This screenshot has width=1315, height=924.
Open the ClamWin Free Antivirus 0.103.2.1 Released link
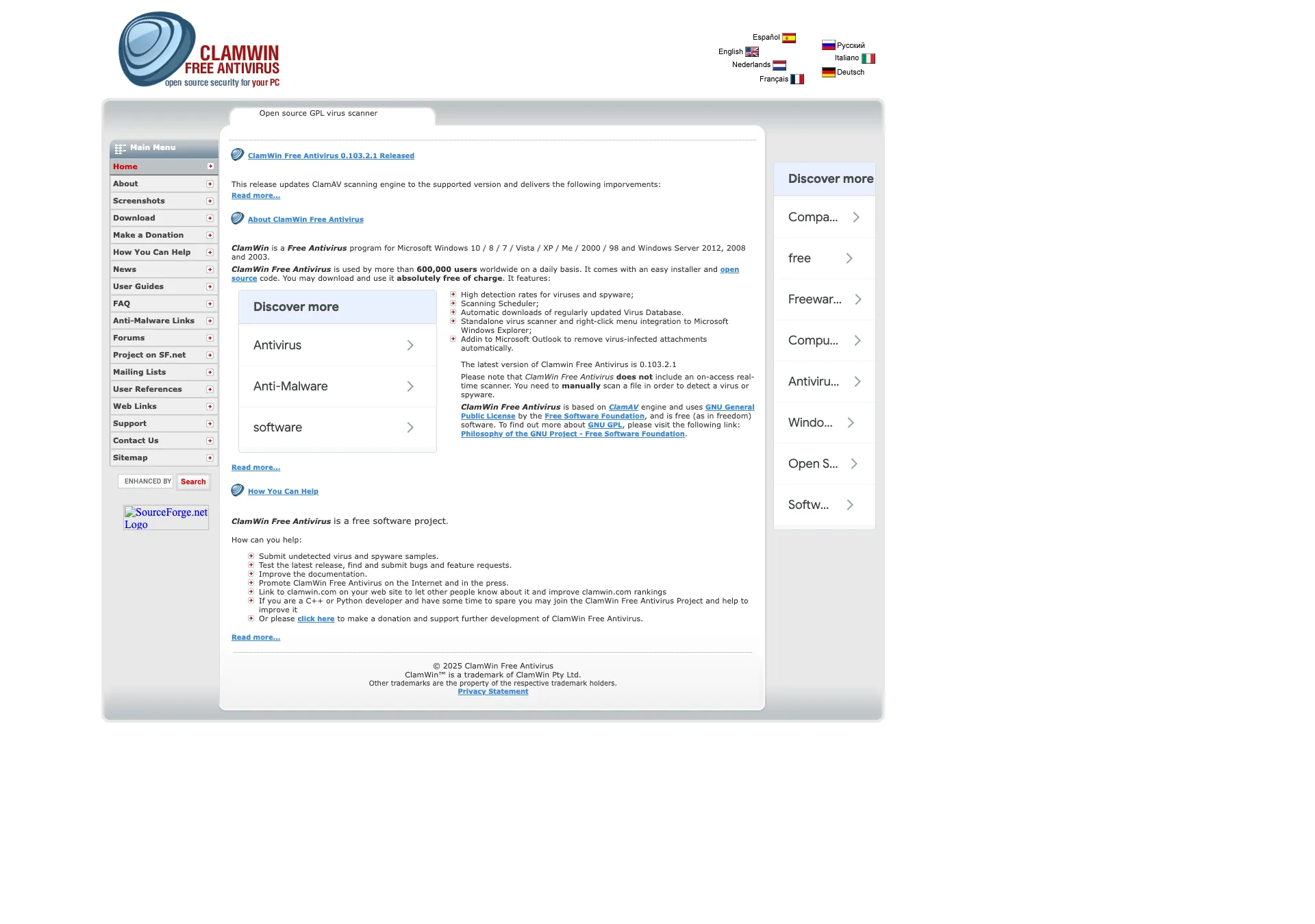pos(331,155)
